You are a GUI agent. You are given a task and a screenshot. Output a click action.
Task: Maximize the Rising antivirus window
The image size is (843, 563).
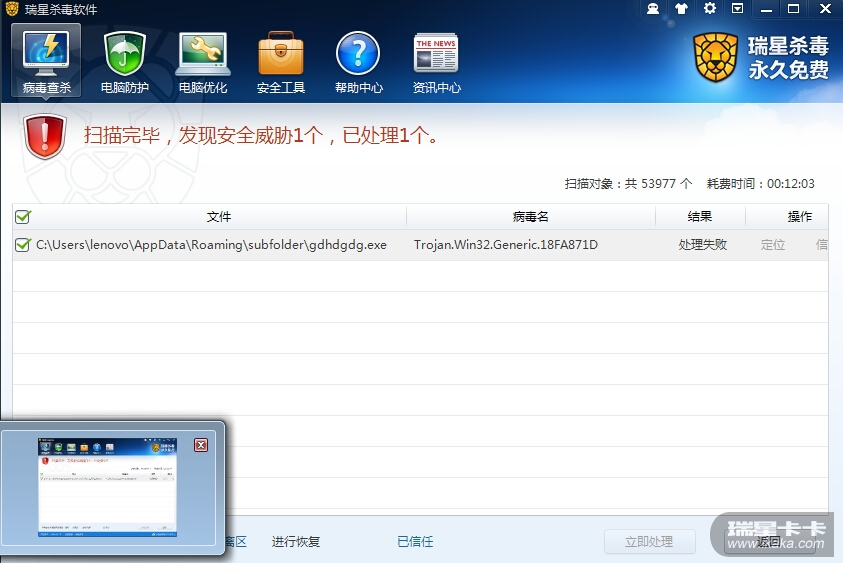tap(794, 9)
